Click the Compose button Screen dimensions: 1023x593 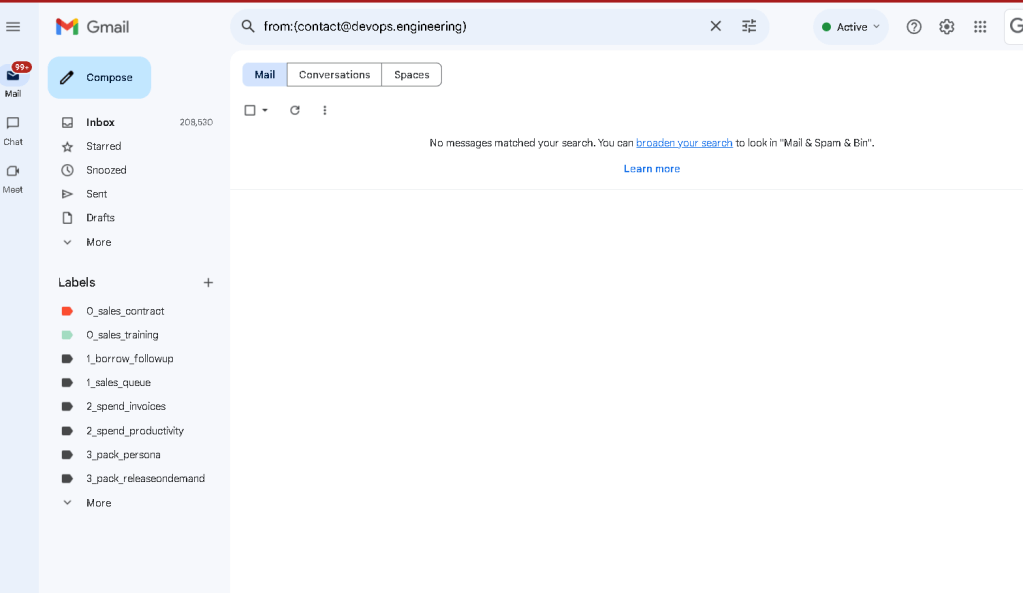pyautogui.click(x=99, y=78)
